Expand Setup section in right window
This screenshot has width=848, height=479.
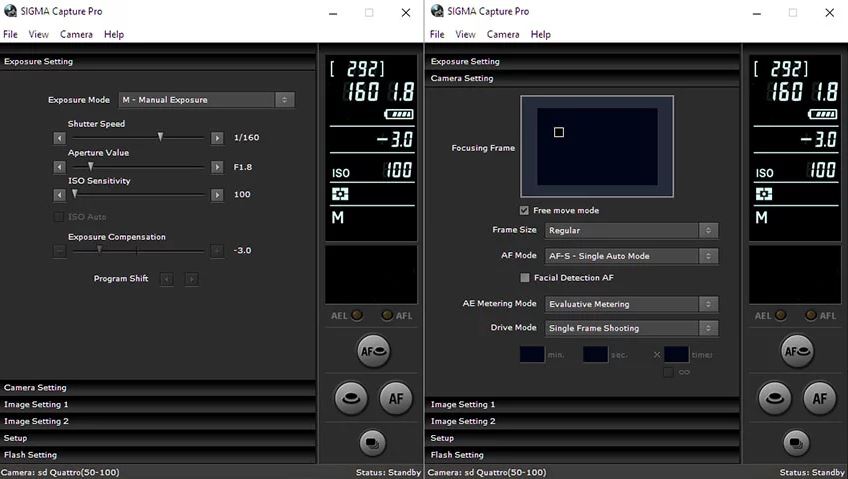click(583, 438)
